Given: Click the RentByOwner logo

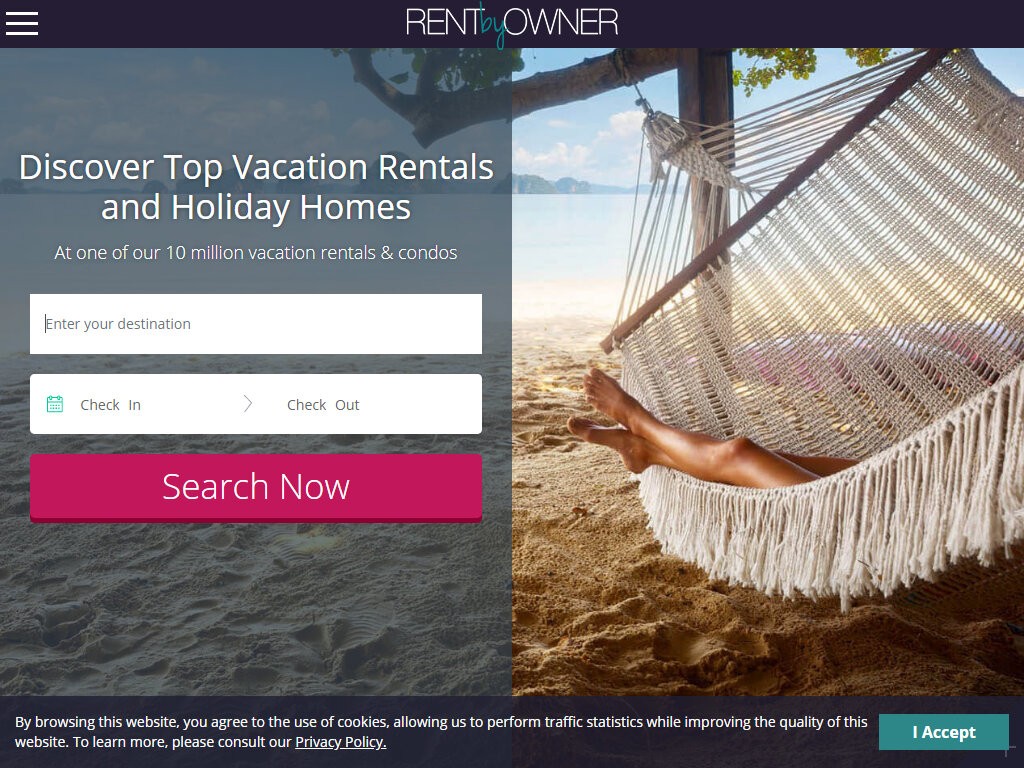Looking at the screenshot, I should 511,24.
